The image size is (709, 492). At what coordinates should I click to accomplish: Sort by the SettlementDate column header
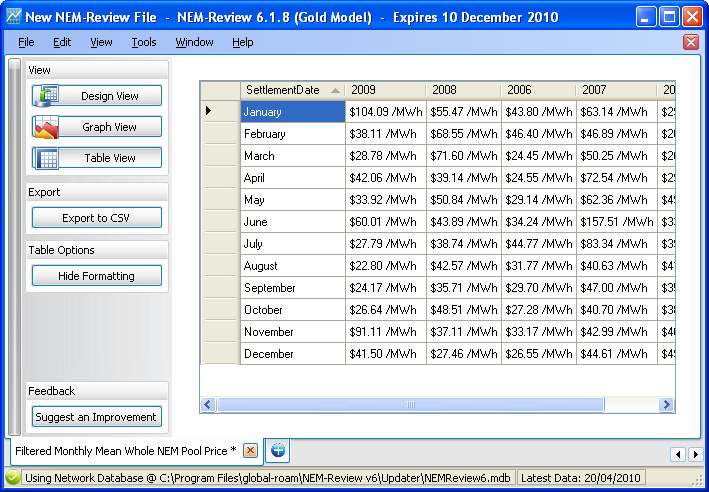pos(293,90)
